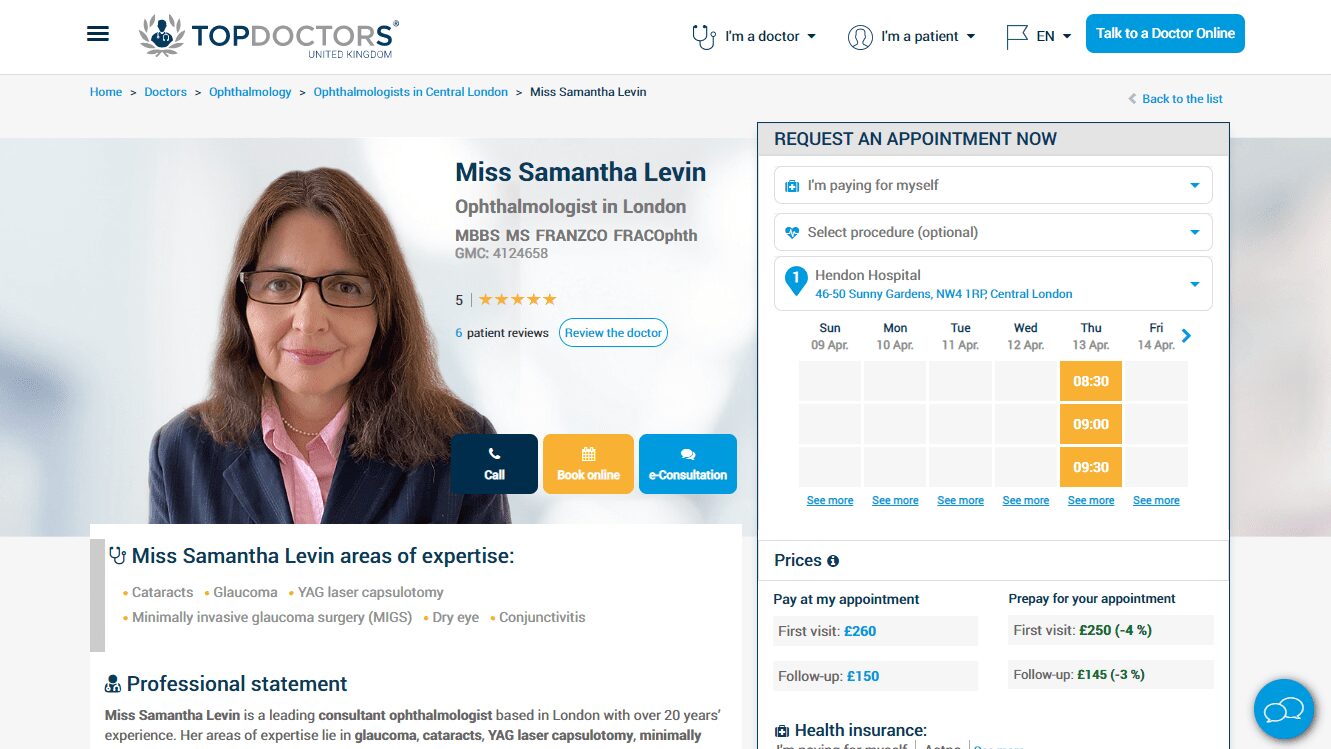Click Talk to a Doctor Online button
Image resolution: width=1331 pixels, height=749 pixels.
[1165, 33]
